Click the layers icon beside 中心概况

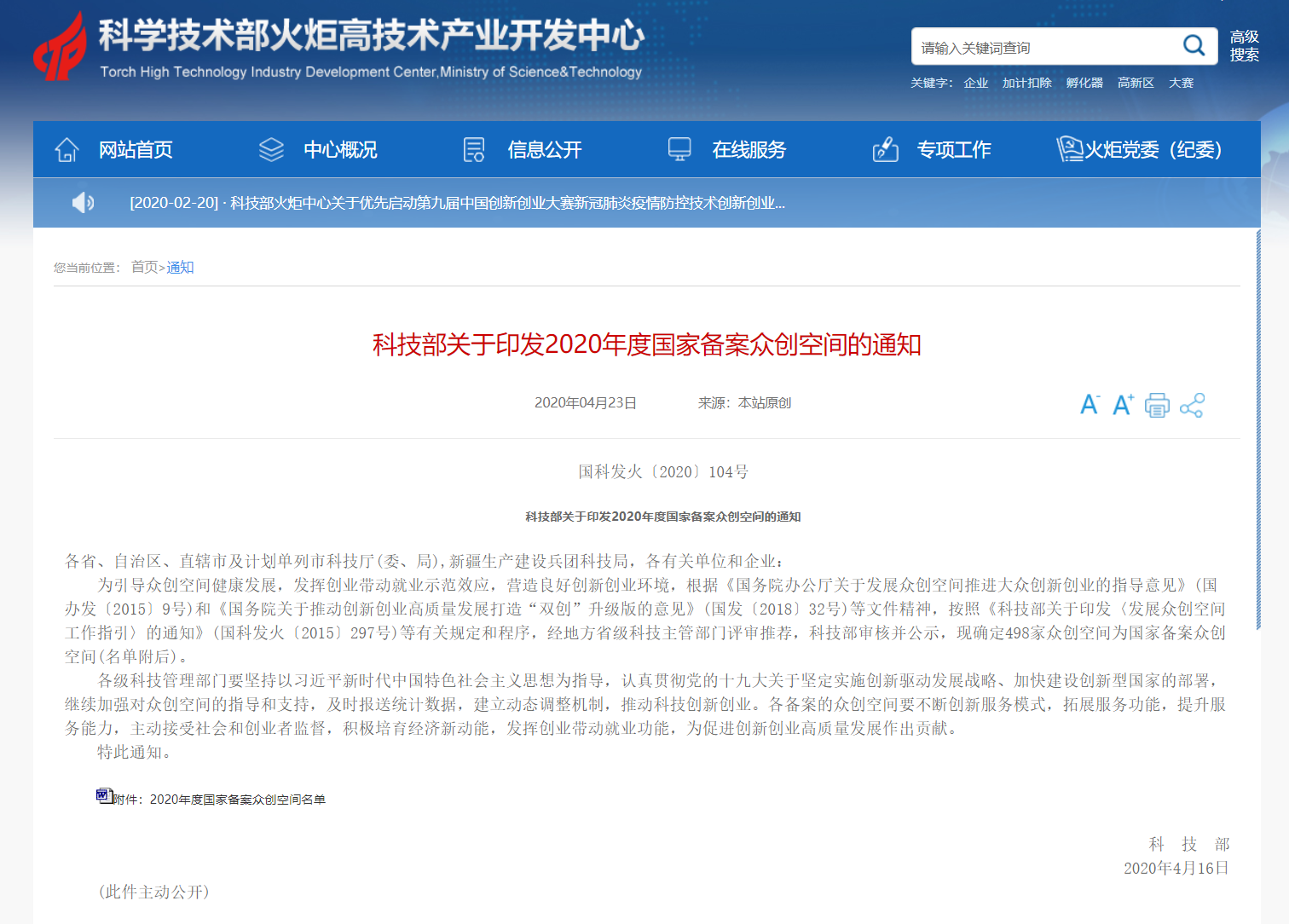271,150
